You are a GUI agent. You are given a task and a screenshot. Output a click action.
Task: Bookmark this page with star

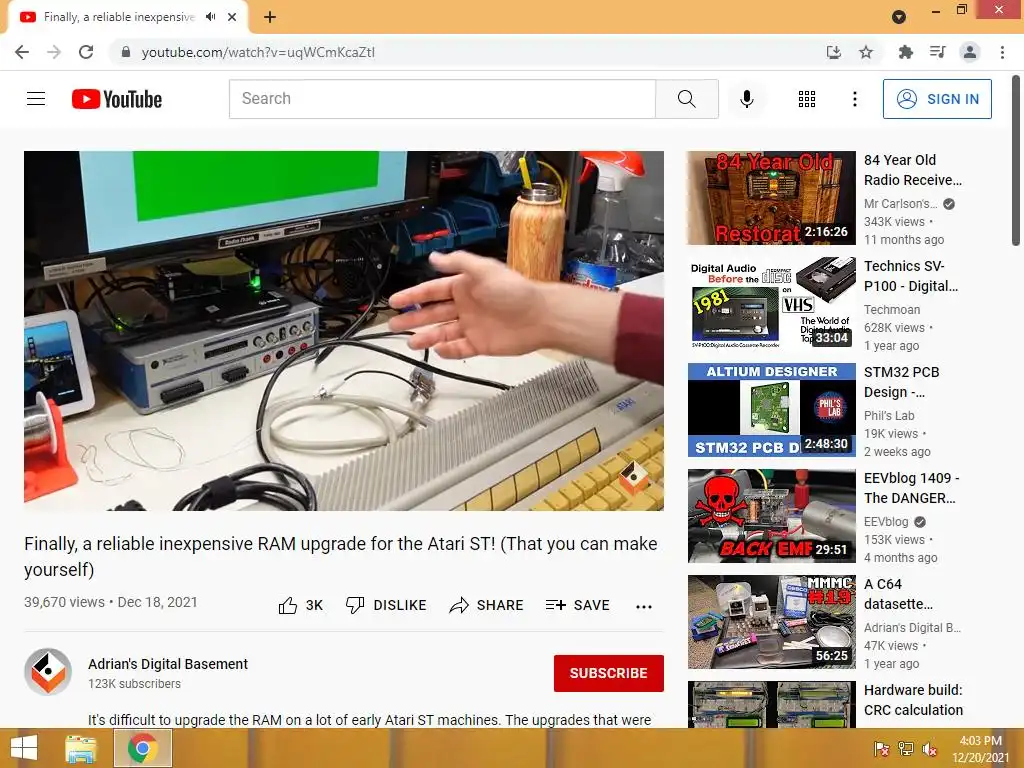pyautogui.click(x=866, y=52)
